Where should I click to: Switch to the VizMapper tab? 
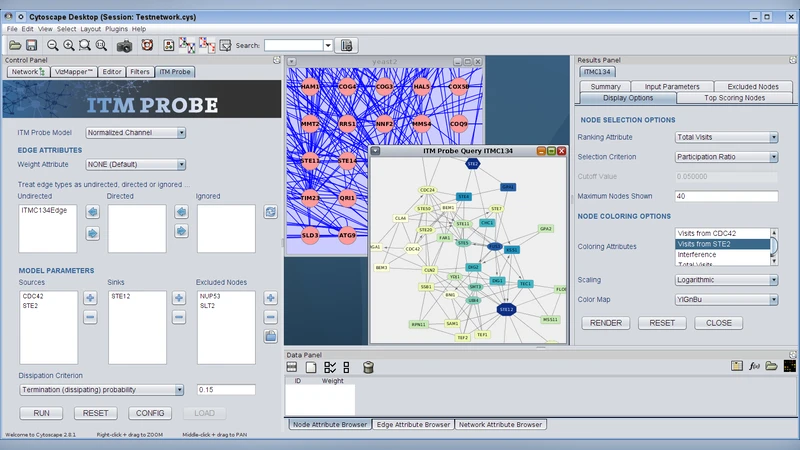tap(73, 72)
